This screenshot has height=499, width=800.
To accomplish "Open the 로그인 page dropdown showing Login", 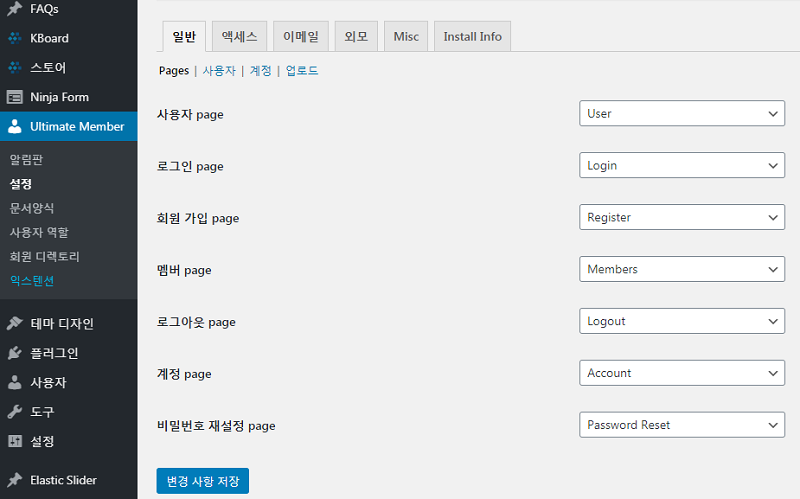I will tap(682, 165).
